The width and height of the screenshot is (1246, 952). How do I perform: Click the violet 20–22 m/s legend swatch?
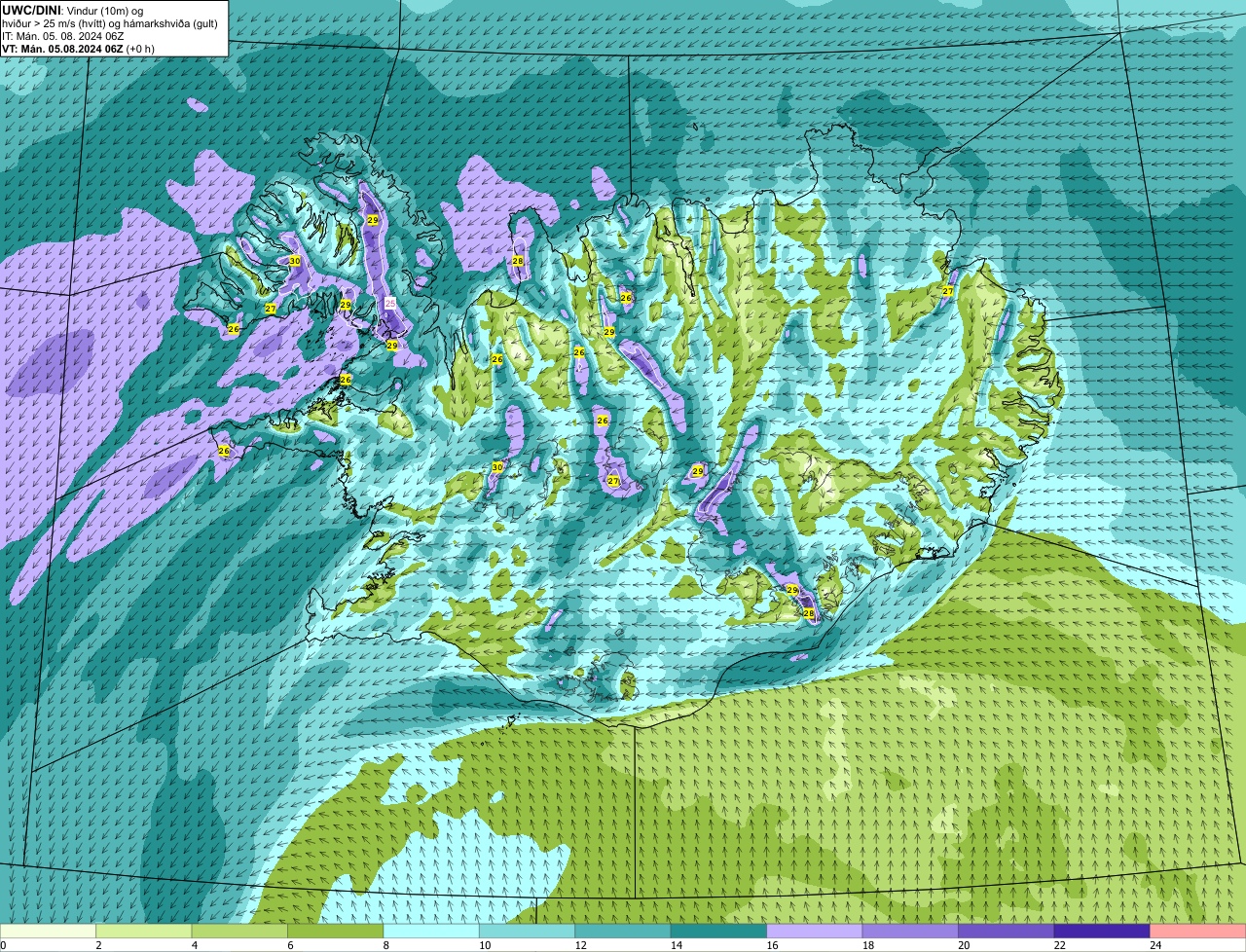1007,932
